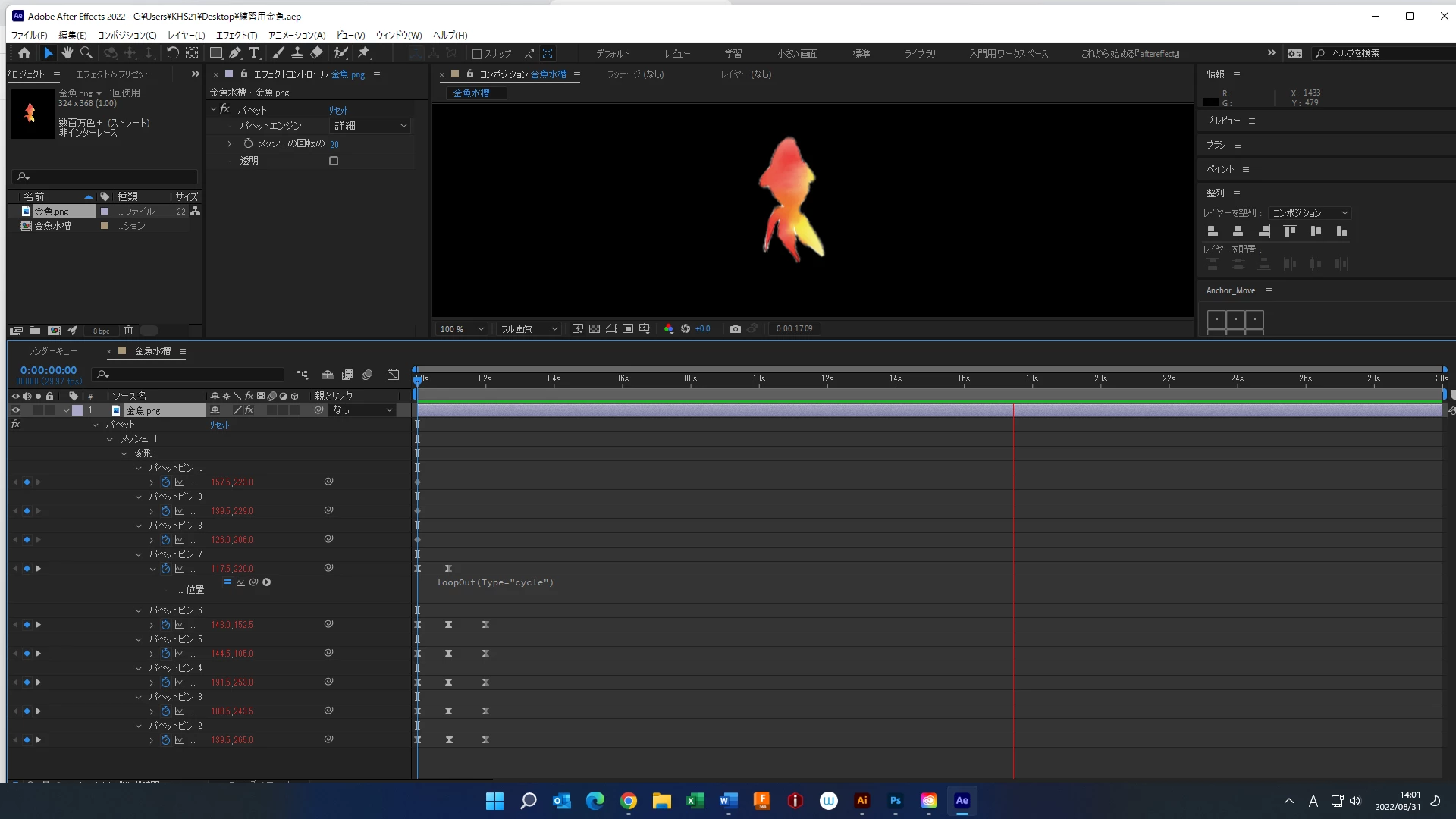1456x819 pixels.
Task: Select the Pen tool
Action: coord(235,53)
